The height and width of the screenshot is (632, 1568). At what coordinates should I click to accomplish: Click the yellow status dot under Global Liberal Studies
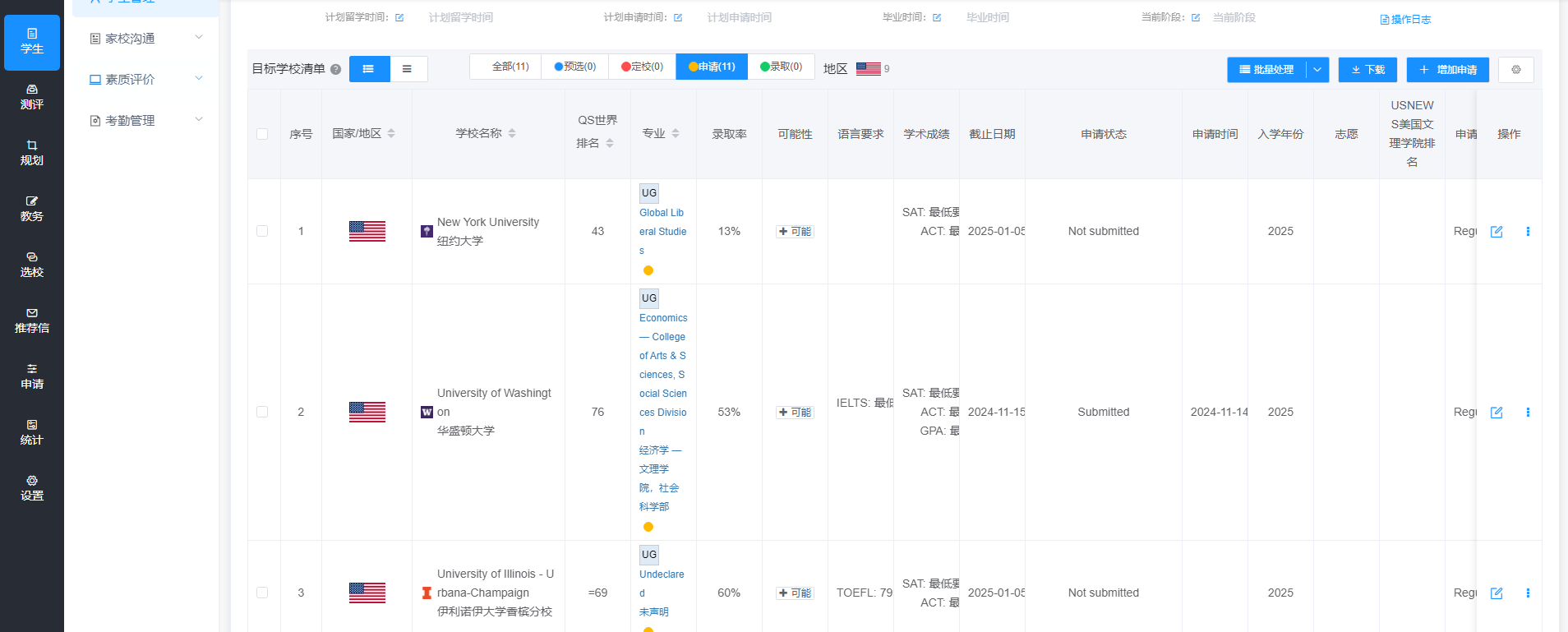[x=648, y=270]
